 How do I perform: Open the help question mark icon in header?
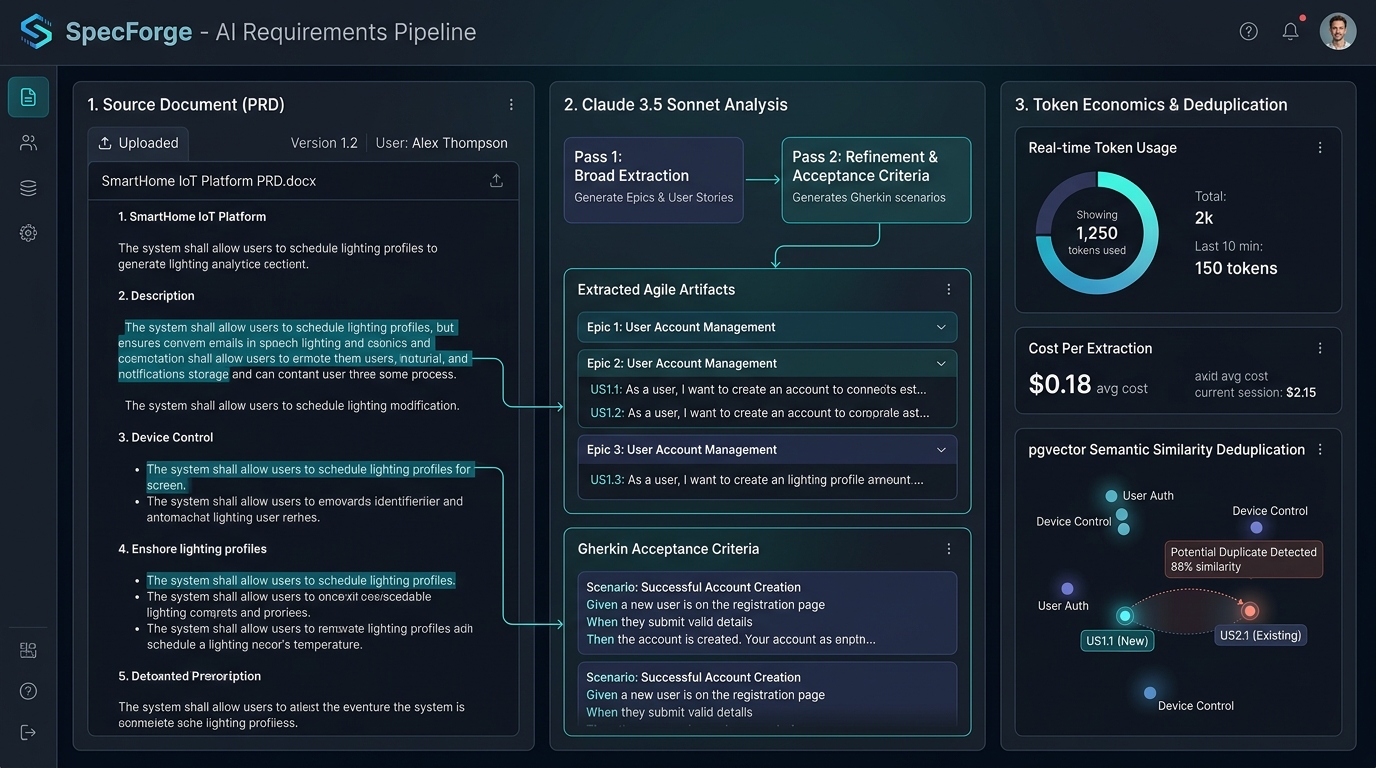[1249, 31]
